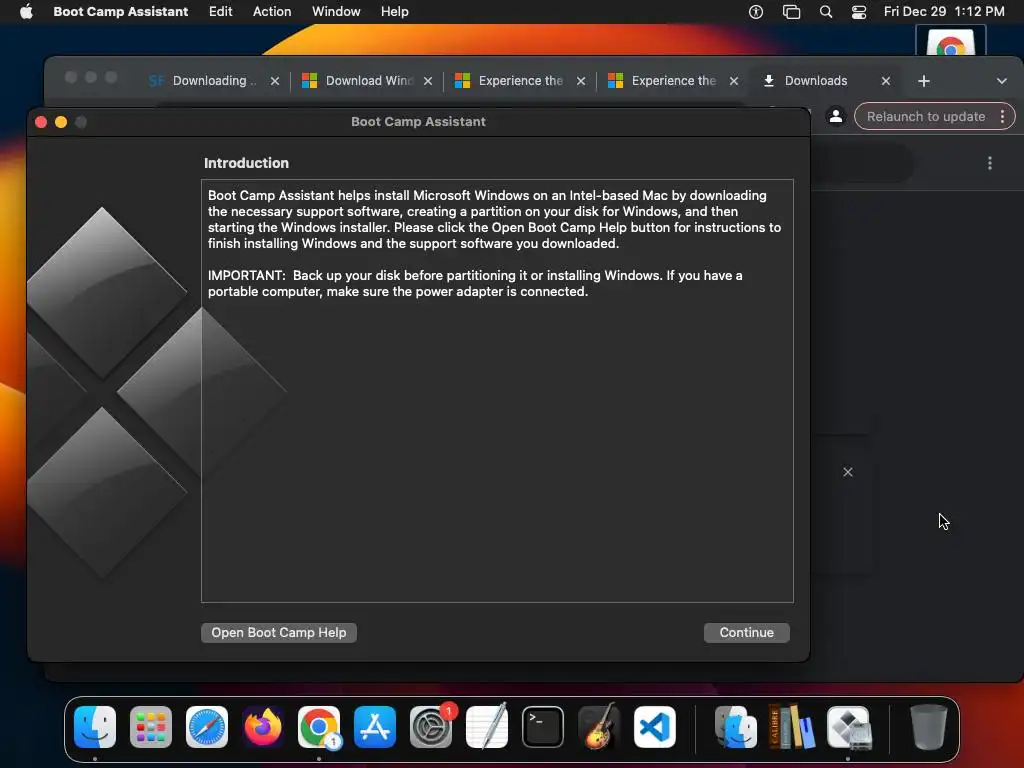Click Boot Camp Assistant icon in Dock
The image size is (1024, 768).
848,727
